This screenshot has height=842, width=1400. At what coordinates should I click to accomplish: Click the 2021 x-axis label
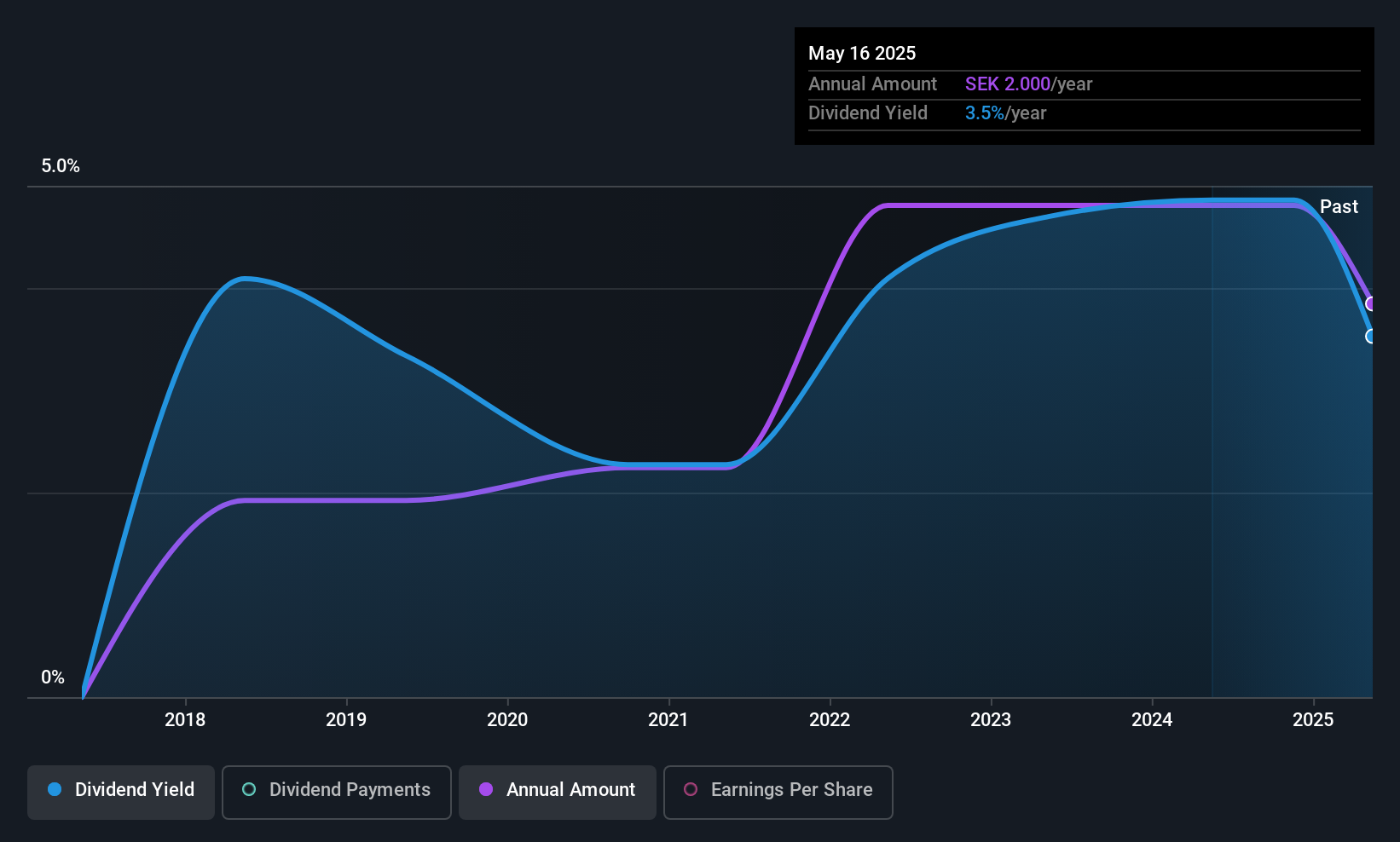click(668, 719)
